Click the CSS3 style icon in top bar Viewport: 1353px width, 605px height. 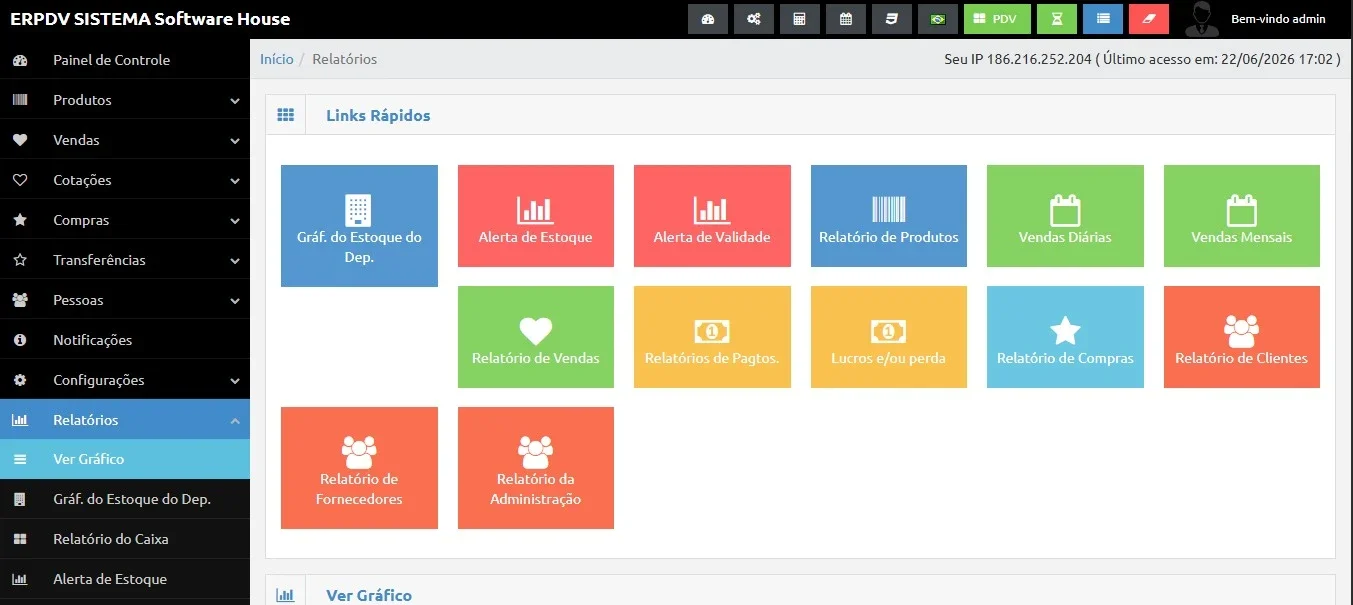tap(892, 19)
